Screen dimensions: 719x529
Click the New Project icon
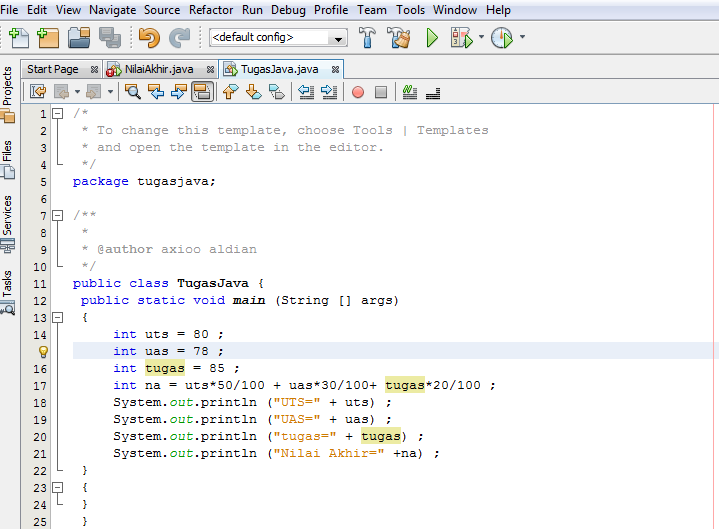48,38
